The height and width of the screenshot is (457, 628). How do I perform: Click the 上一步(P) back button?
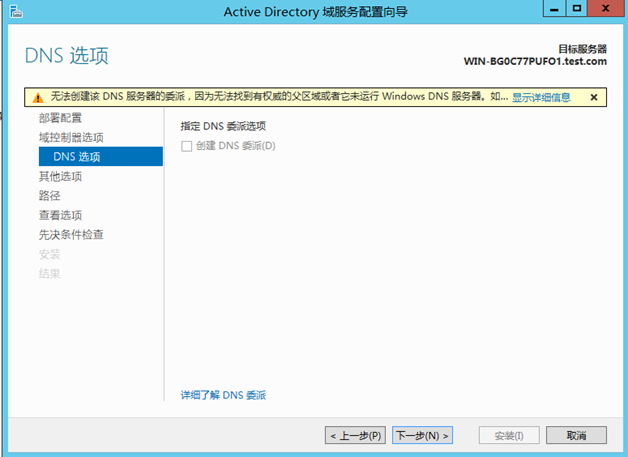(x=355, y=435)
